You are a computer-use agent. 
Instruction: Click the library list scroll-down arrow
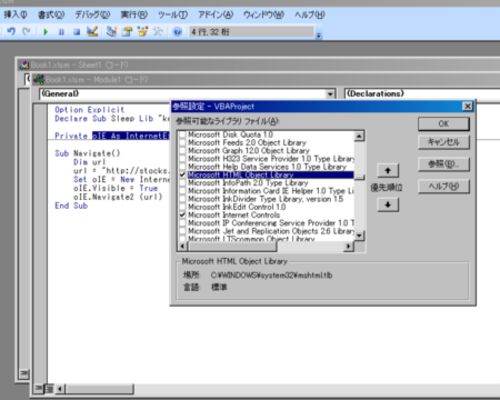click(359, 236)
